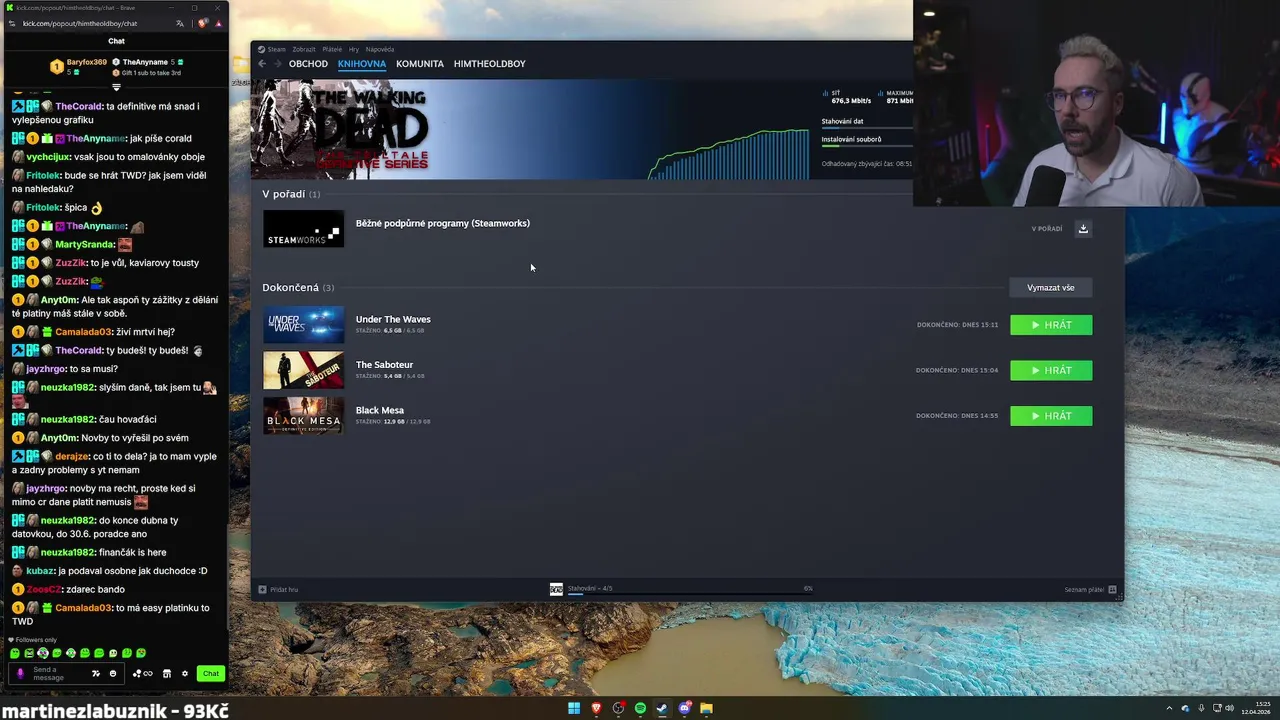The width and height of the screenshot is (1280, 720).
Task: Click the tray microphone icon
Action: point(1201,708)
